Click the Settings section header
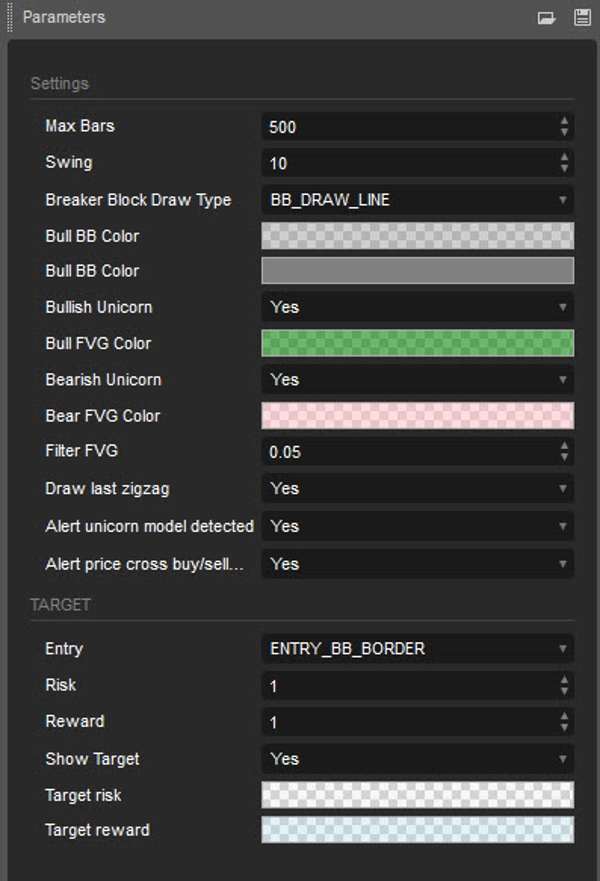The width and height of the screenshot is (600, 881). [60, 84]
